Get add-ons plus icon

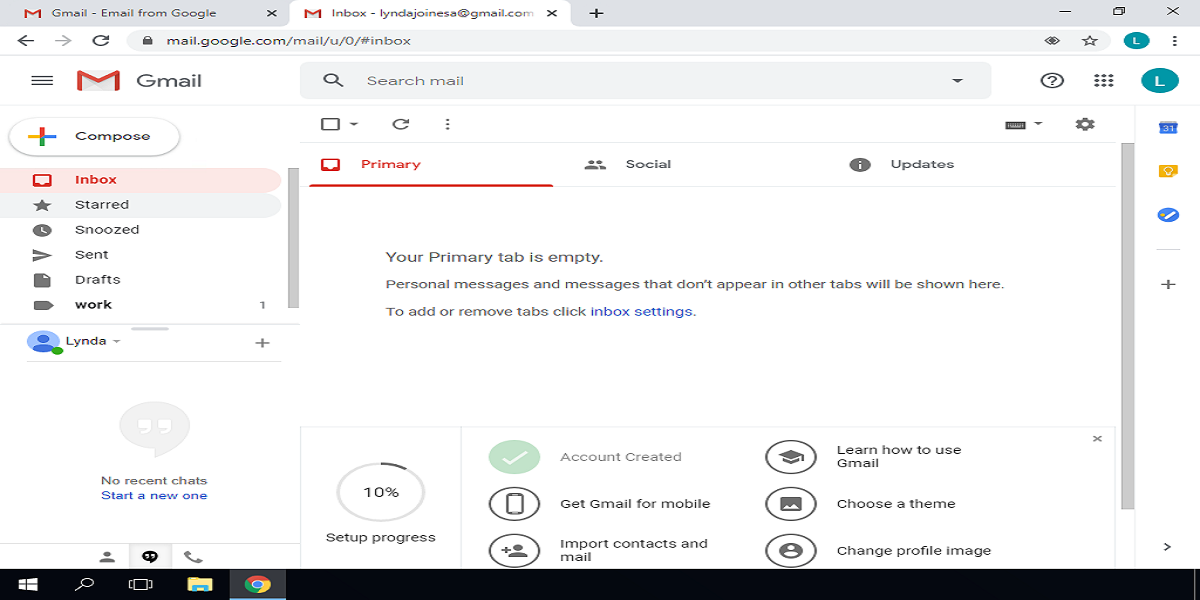1167,285
